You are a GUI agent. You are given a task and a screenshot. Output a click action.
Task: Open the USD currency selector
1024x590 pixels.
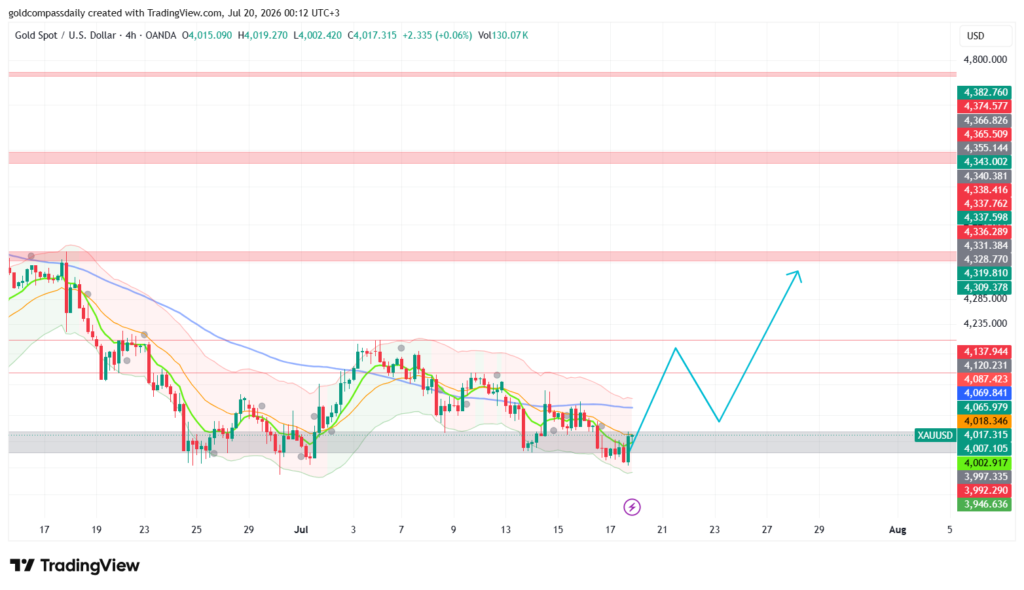[985, 36]
